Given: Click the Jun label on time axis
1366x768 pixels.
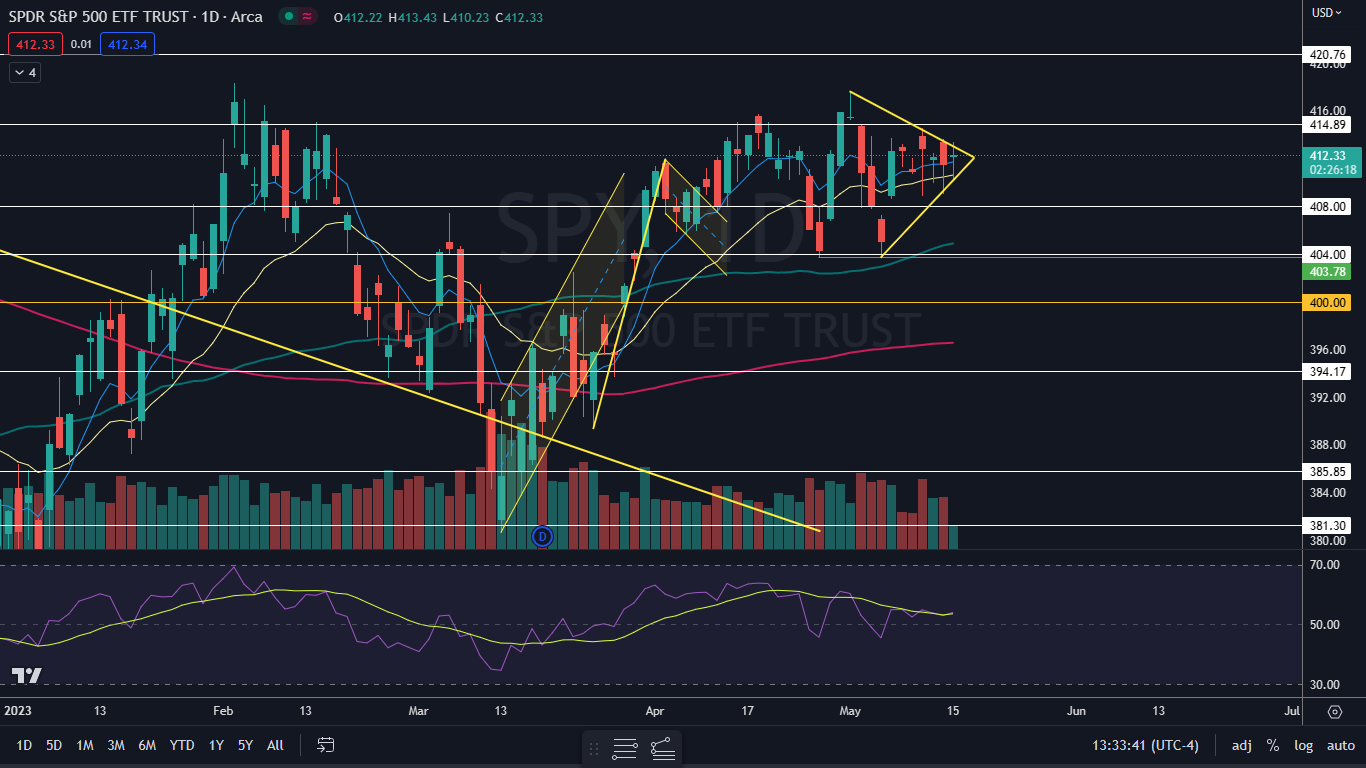Looking at the screenshot, I should coord(1076,711).
